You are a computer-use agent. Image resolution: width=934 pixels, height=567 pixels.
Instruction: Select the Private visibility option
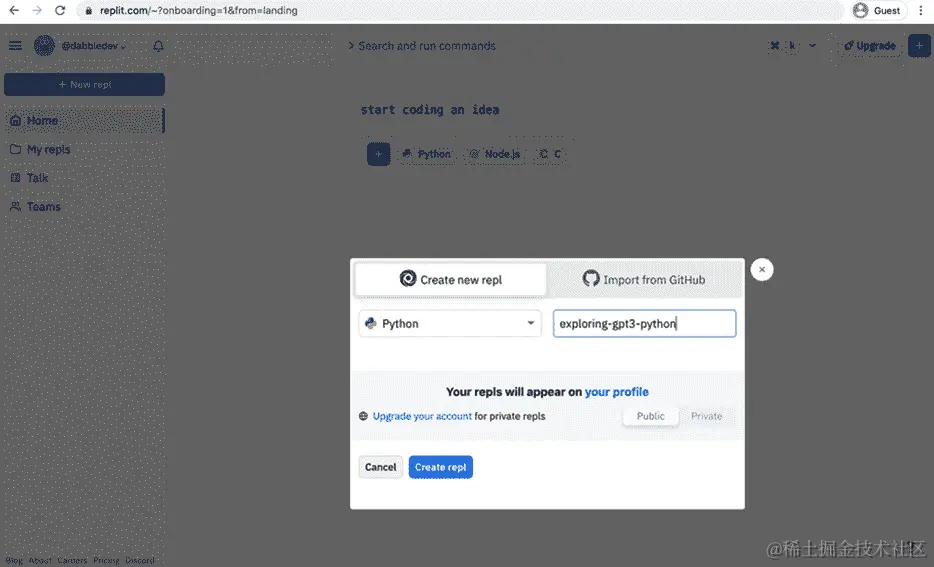pos(706,416)
